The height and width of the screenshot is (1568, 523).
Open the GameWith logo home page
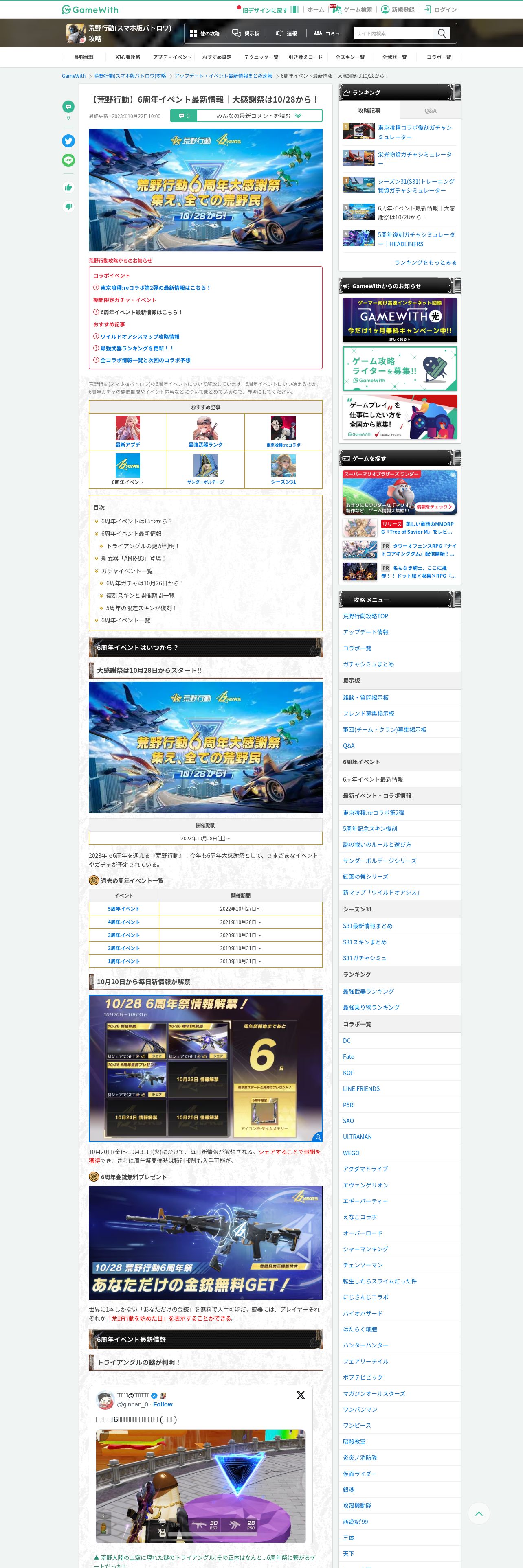click(90, 10)
